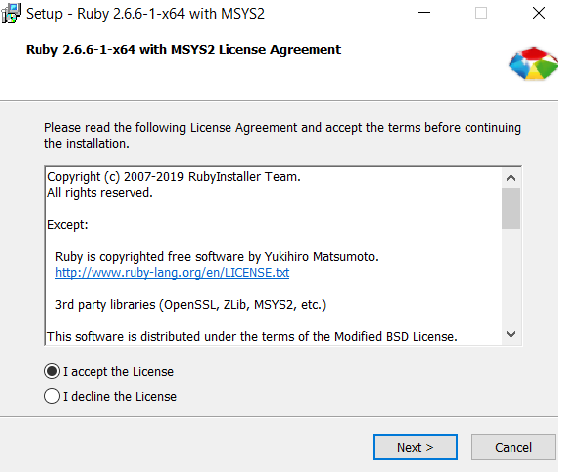Continue with the Next > button
This screenshot has width=561, height=476.
(415, 447)
